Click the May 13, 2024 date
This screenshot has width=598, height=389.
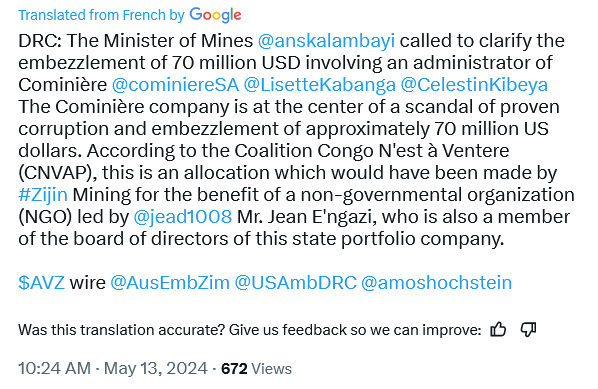click(156, 369)
